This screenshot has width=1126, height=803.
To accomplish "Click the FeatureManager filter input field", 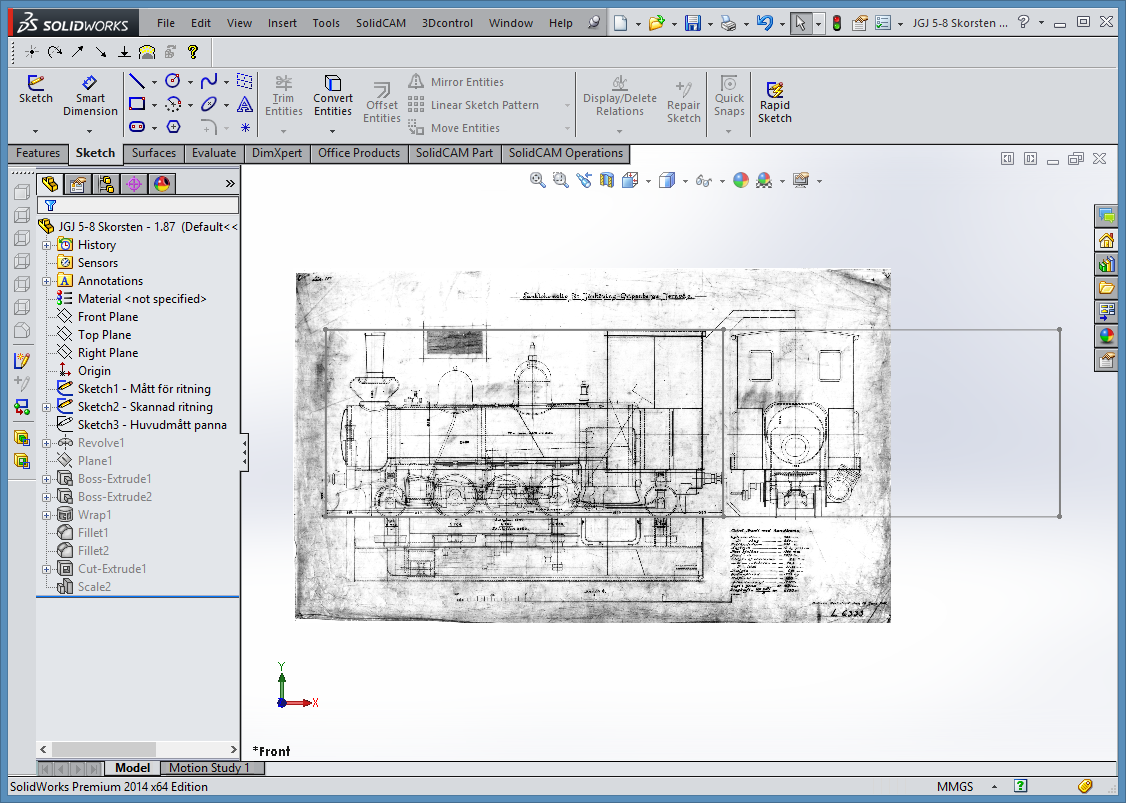I will tap(139, 205).
